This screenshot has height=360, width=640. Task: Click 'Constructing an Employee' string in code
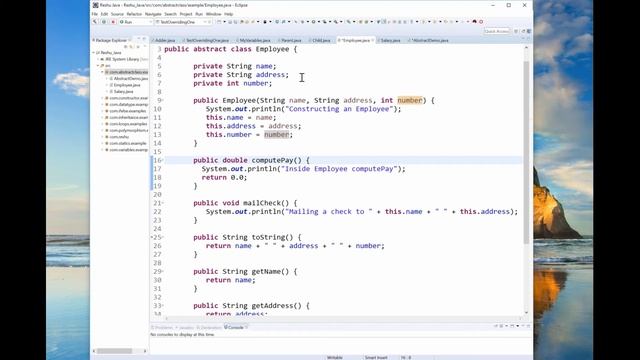(339, 109)
